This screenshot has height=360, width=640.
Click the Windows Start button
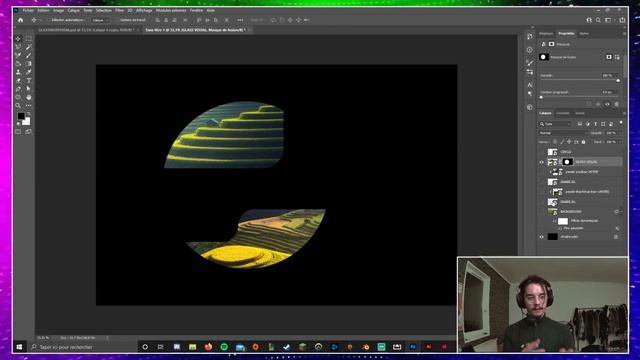coord(19,347)
